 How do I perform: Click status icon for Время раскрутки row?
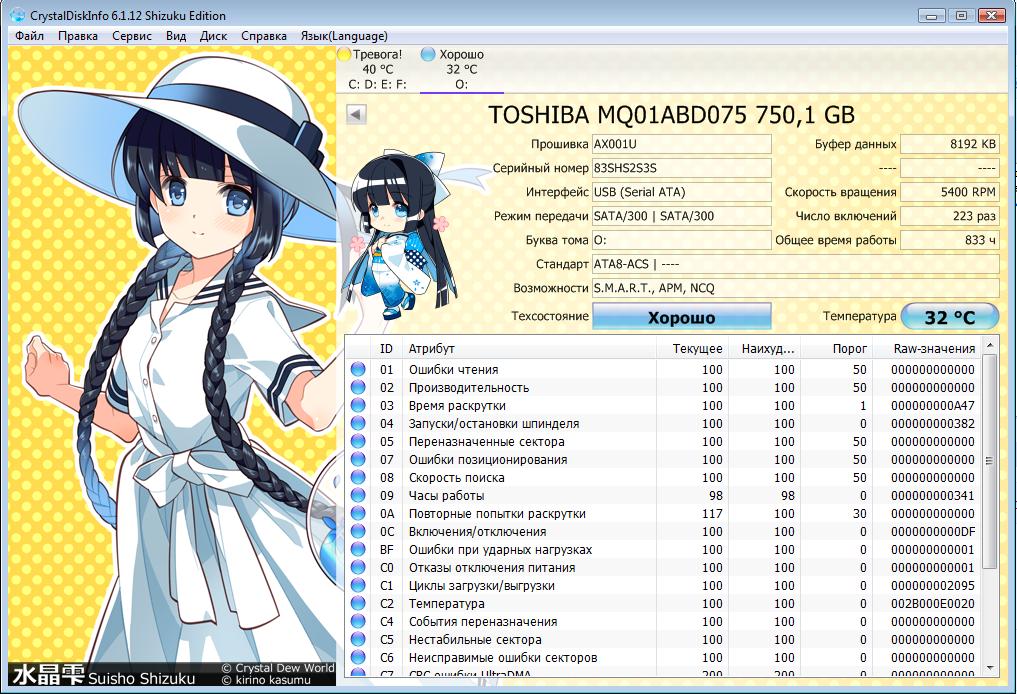pyautogui.click(x=357, y=405)
